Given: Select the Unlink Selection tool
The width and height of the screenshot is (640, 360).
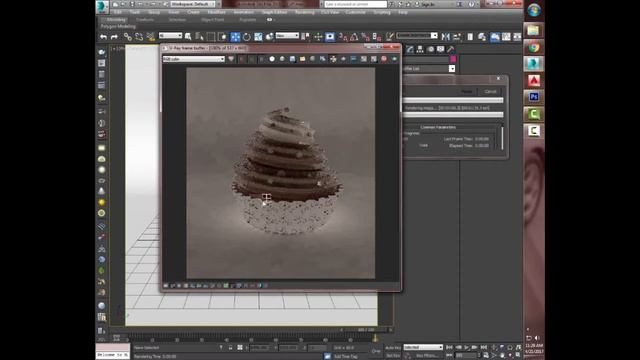Looking at the screenshot, I should point(139,37).
